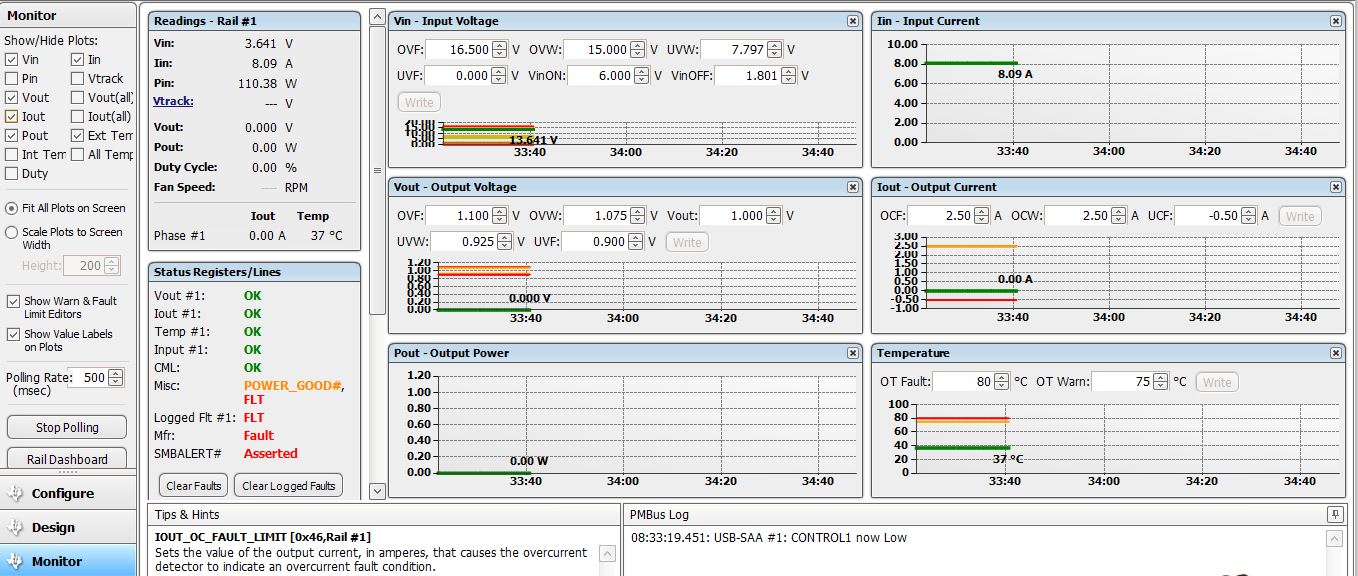
Task: Click the Vout UVF field showing 0.900
Action: click(596, 241)
